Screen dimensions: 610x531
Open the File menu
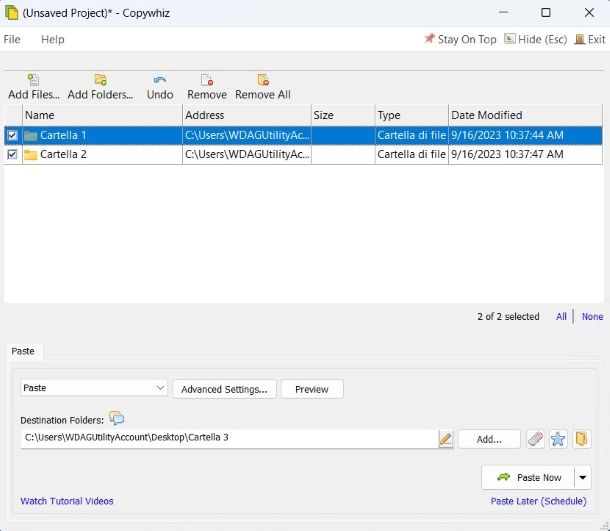(x=12, y=39)
